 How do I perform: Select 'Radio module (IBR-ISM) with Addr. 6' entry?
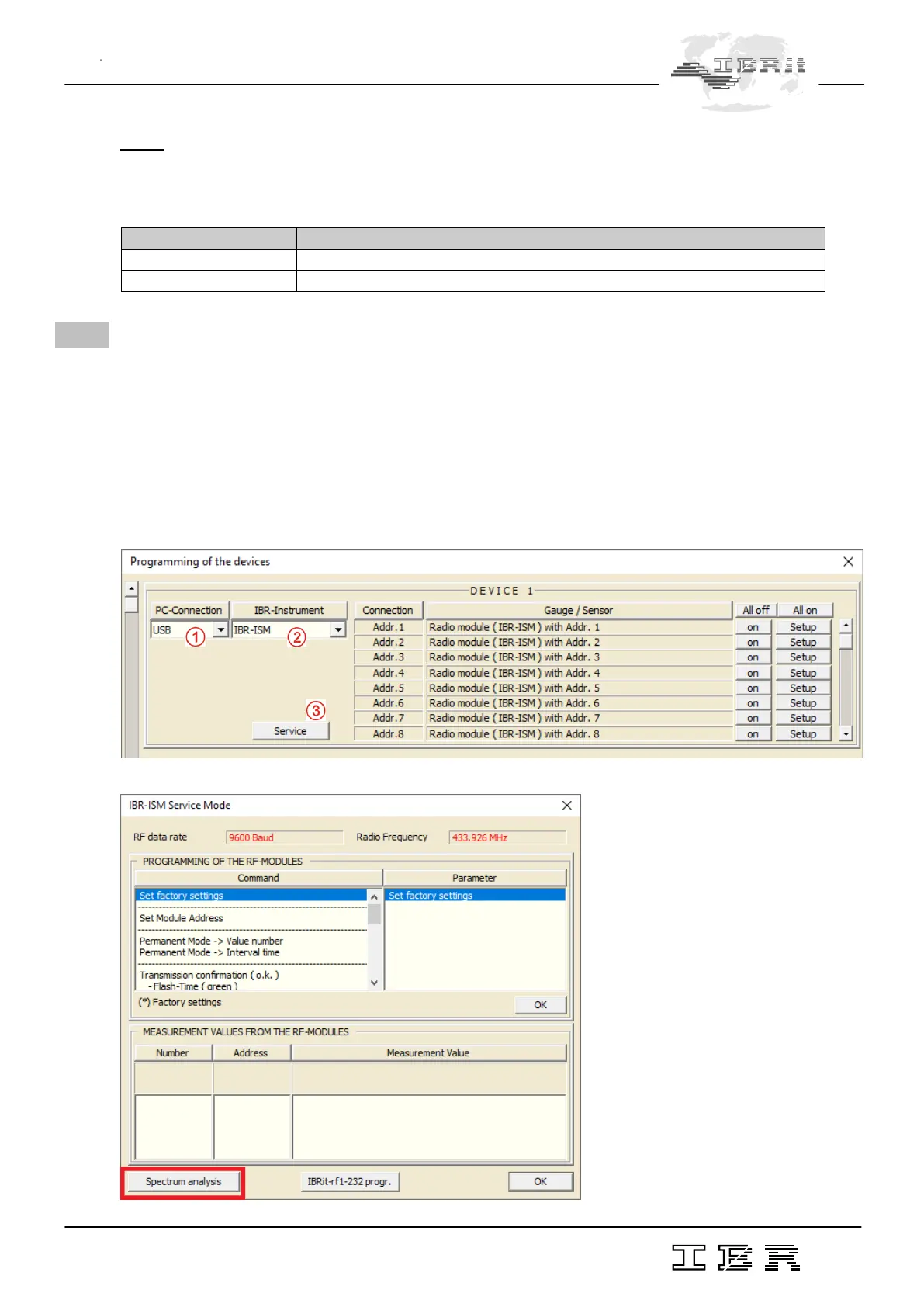point(579,703)
